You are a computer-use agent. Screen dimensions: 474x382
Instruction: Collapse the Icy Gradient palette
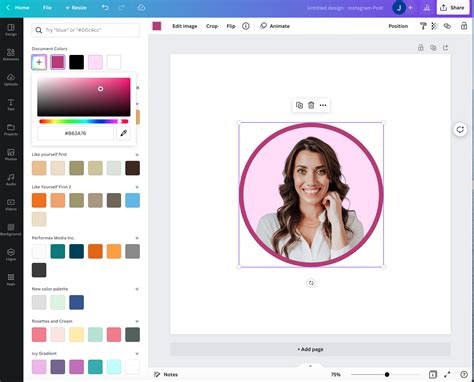137,354
